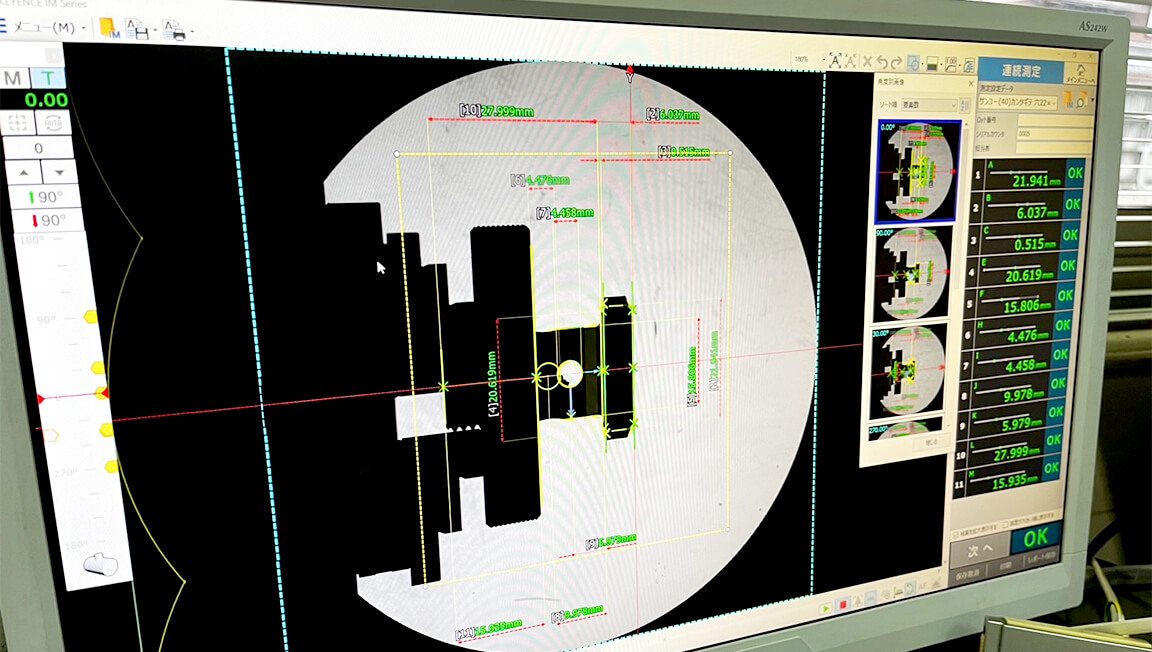Click the redo arrow icon
This screenshot has width=1152, height=652.
(x=896, y=63)
